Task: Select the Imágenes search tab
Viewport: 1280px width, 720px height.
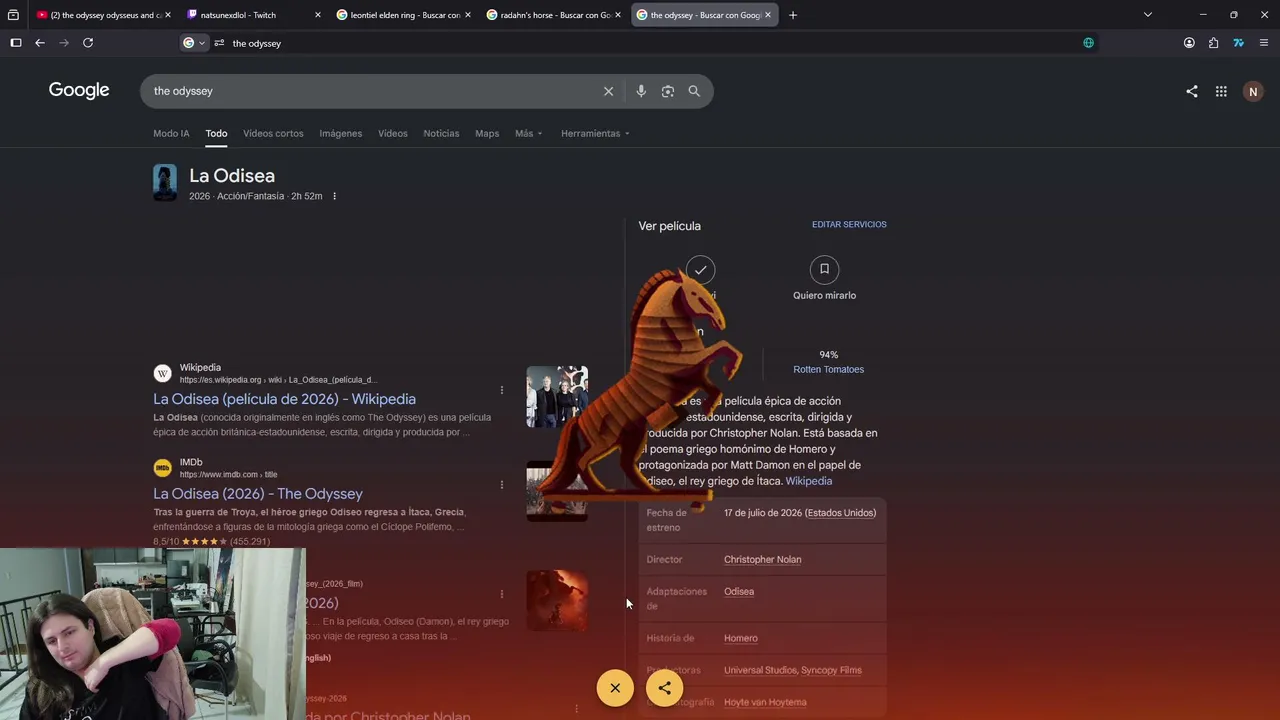Action: [341, 133]
